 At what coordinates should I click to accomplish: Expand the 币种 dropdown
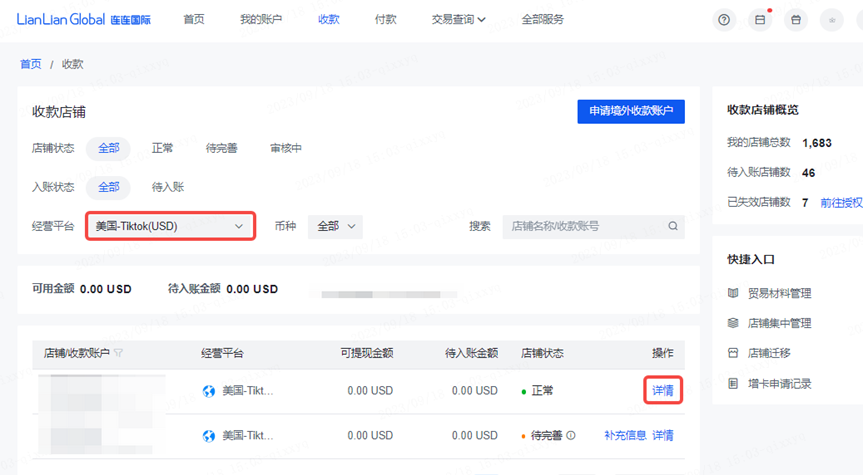(x=335, y=227)
